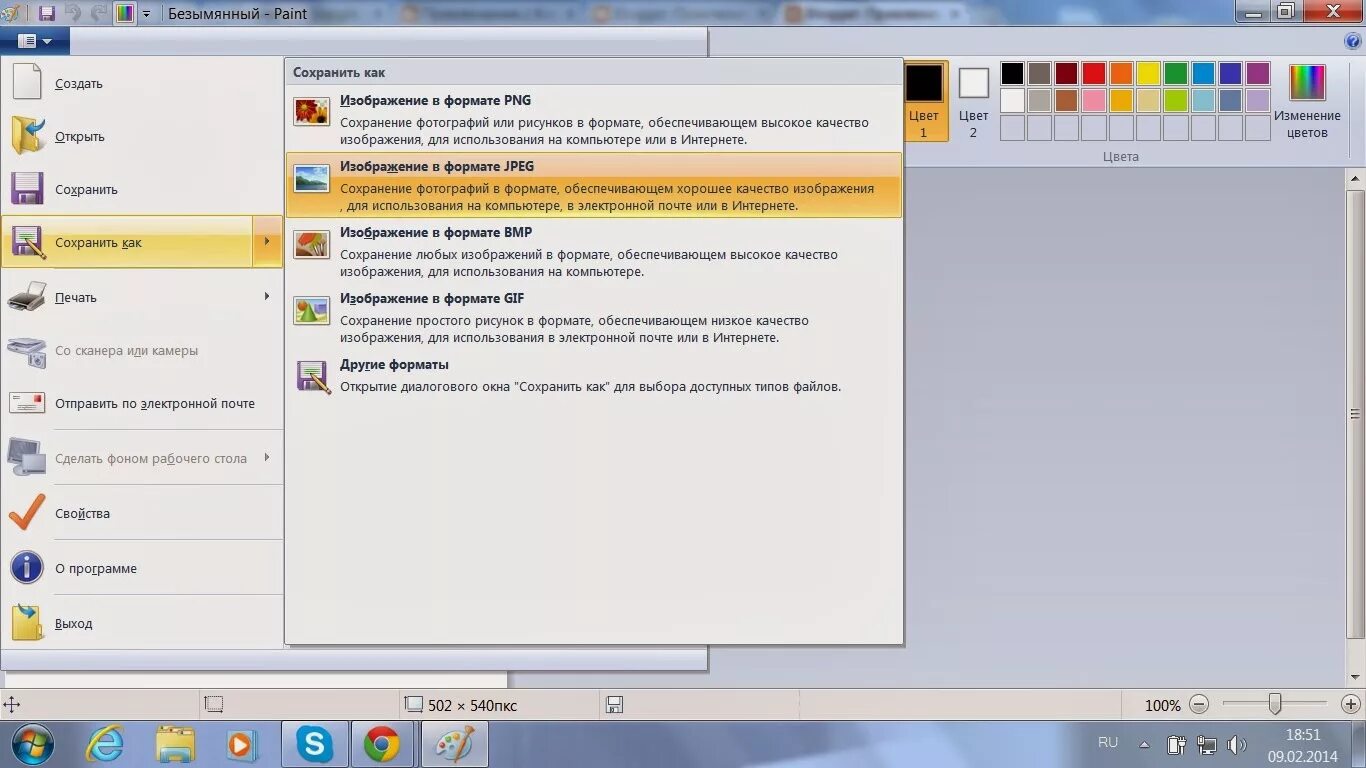Choose Отправить по электронной почте
1366x768 pixels.
pyautogui.click(x=142, y=404)
